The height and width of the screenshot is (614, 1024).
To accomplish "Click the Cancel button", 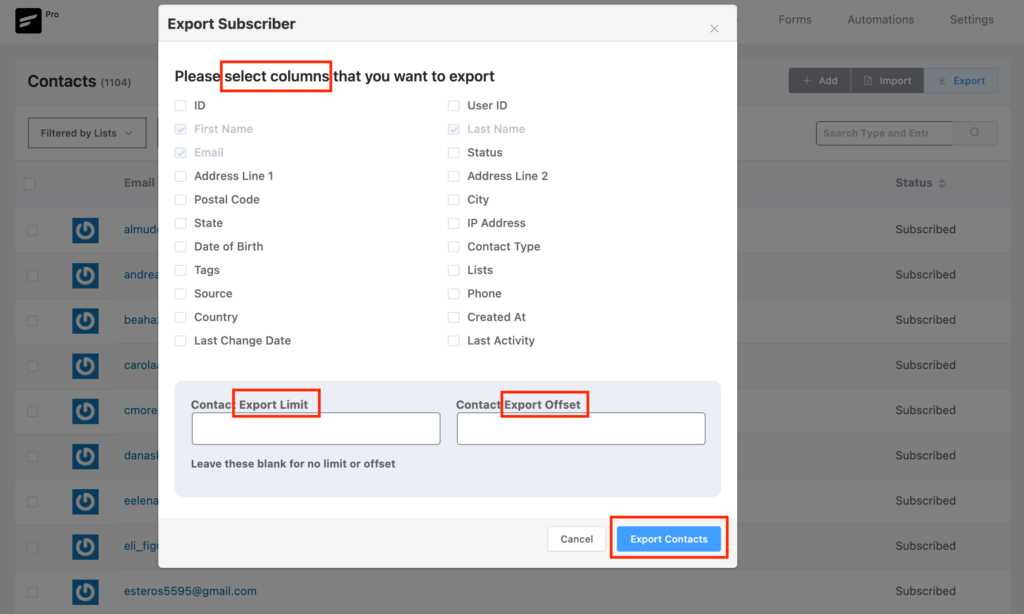I will [x=577, y=539].
